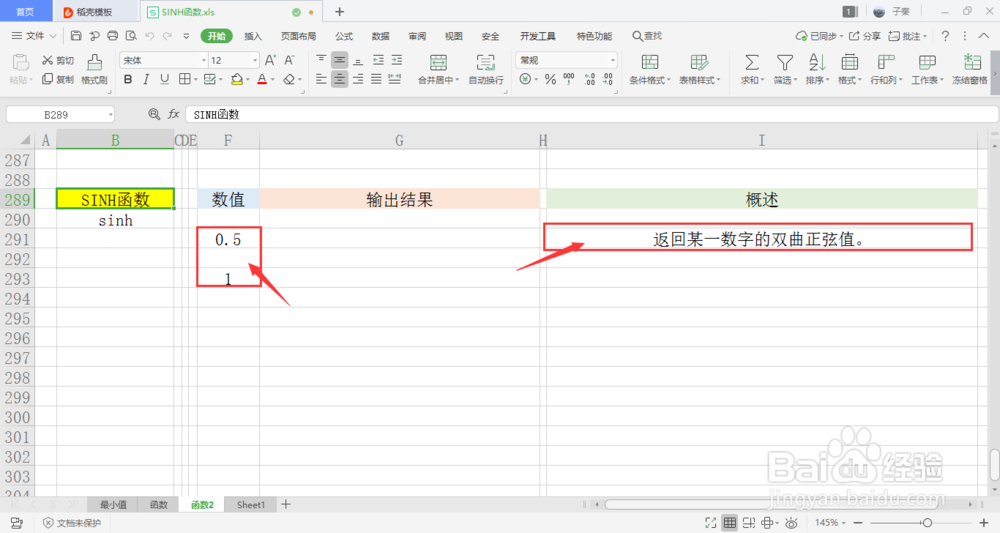Click the Save icon in quick access bar
Viewport: 1000px width, 533px height.
[x=76, y=36]
